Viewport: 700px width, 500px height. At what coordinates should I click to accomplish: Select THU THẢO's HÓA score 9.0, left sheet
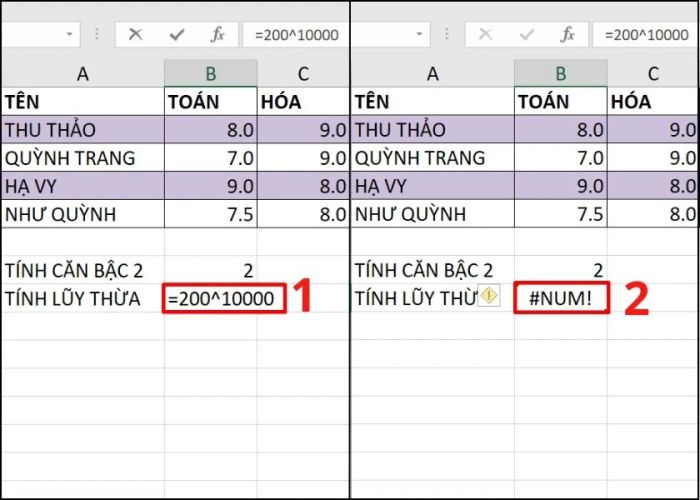[303, 129]
